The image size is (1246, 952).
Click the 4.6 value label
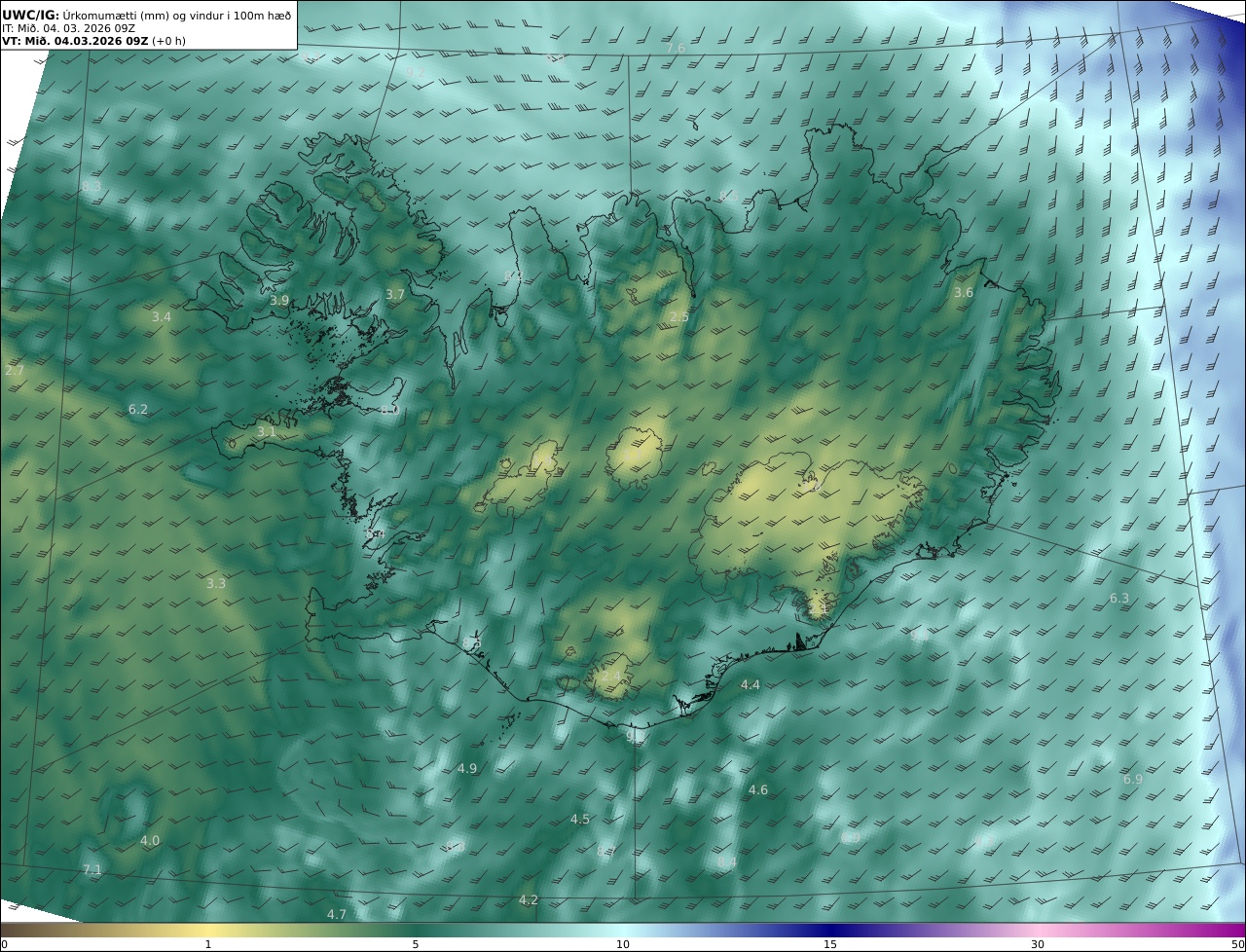(758, 790)
